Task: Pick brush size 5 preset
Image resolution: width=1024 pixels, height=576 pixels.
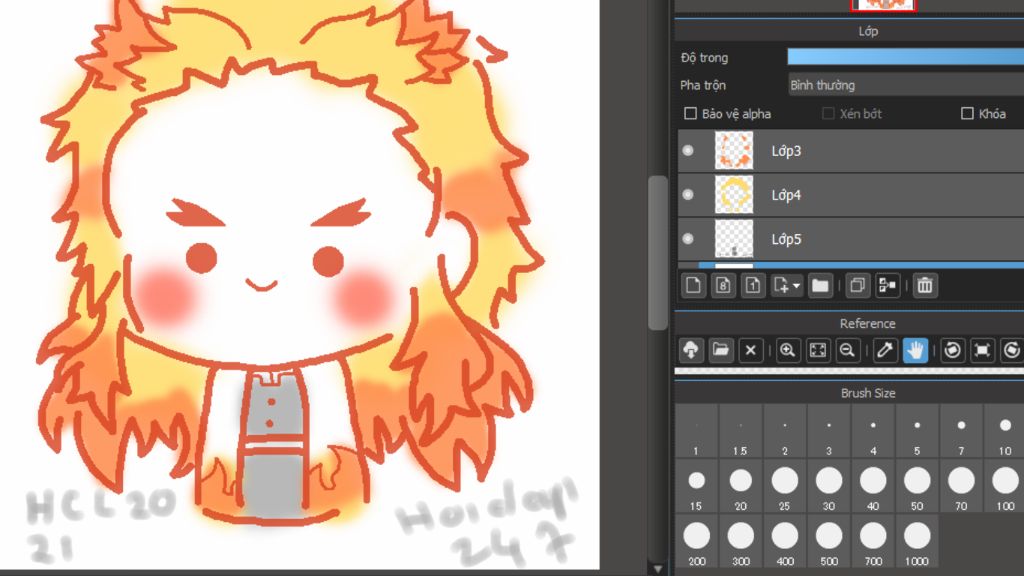Action: click(917, 431)
